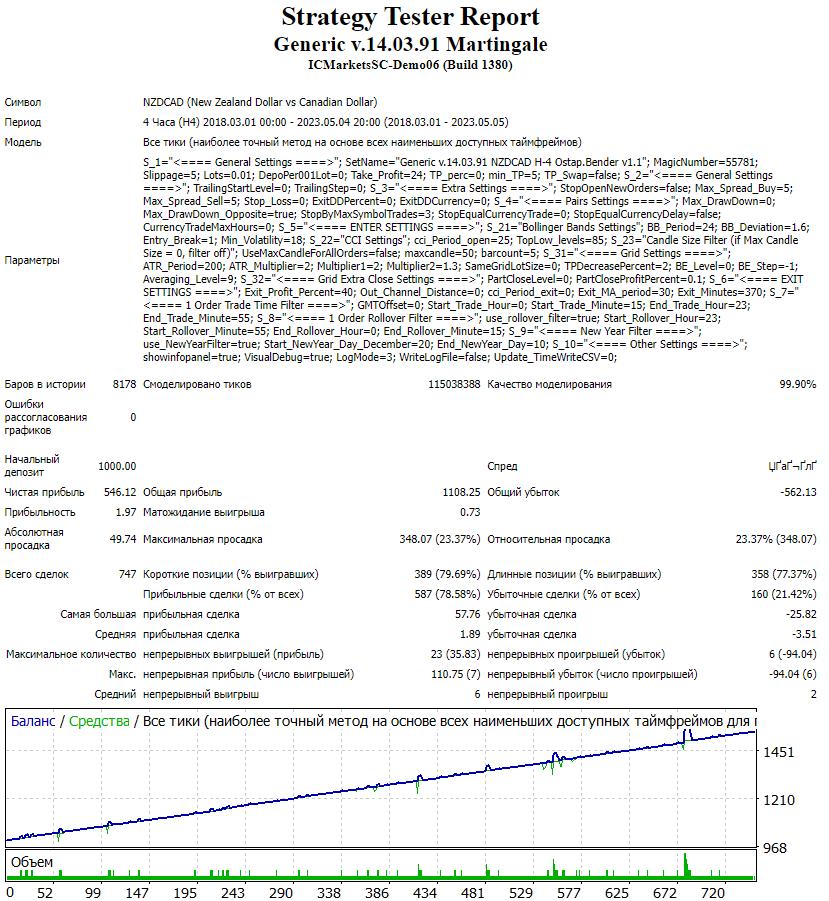Click the 'Период' row label
Viewport: 829px width, 901px height.
[x=23, y=122]
